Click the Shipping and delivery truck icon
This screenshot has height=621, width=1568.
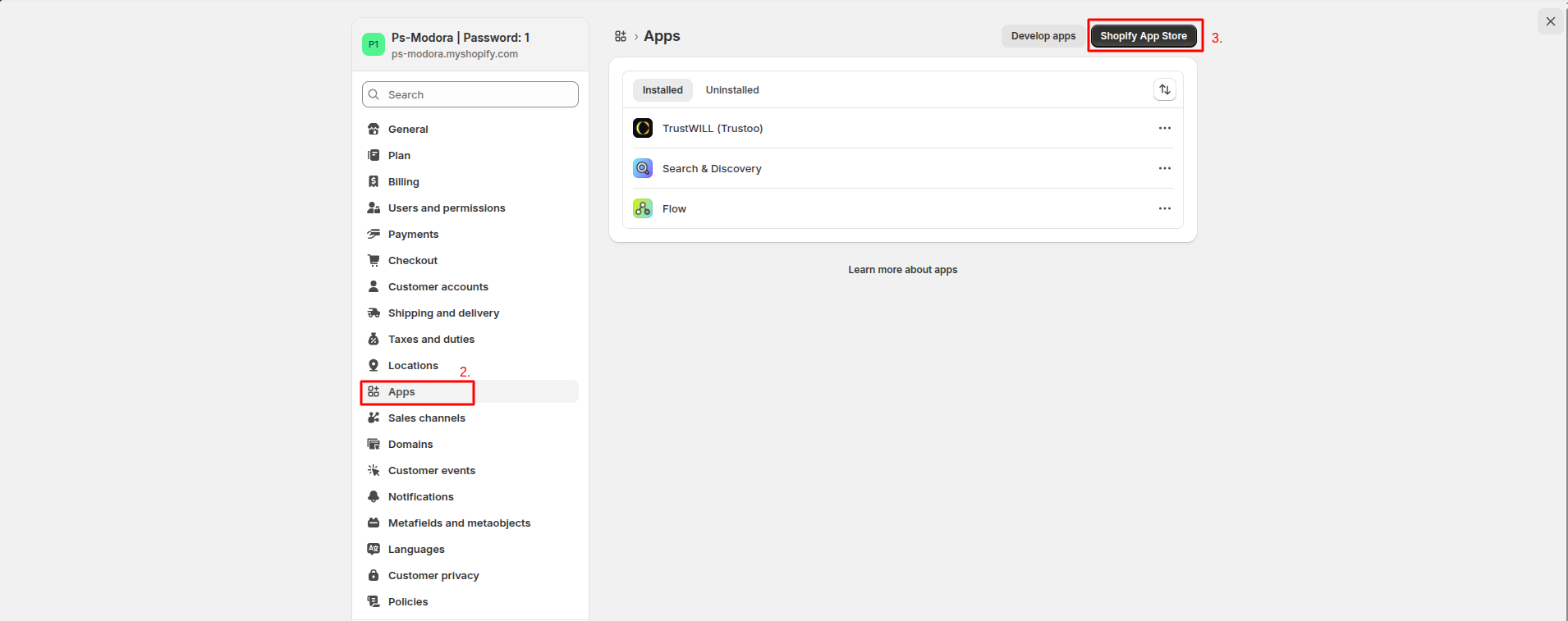pyautogui.click(x=374, y=313)
